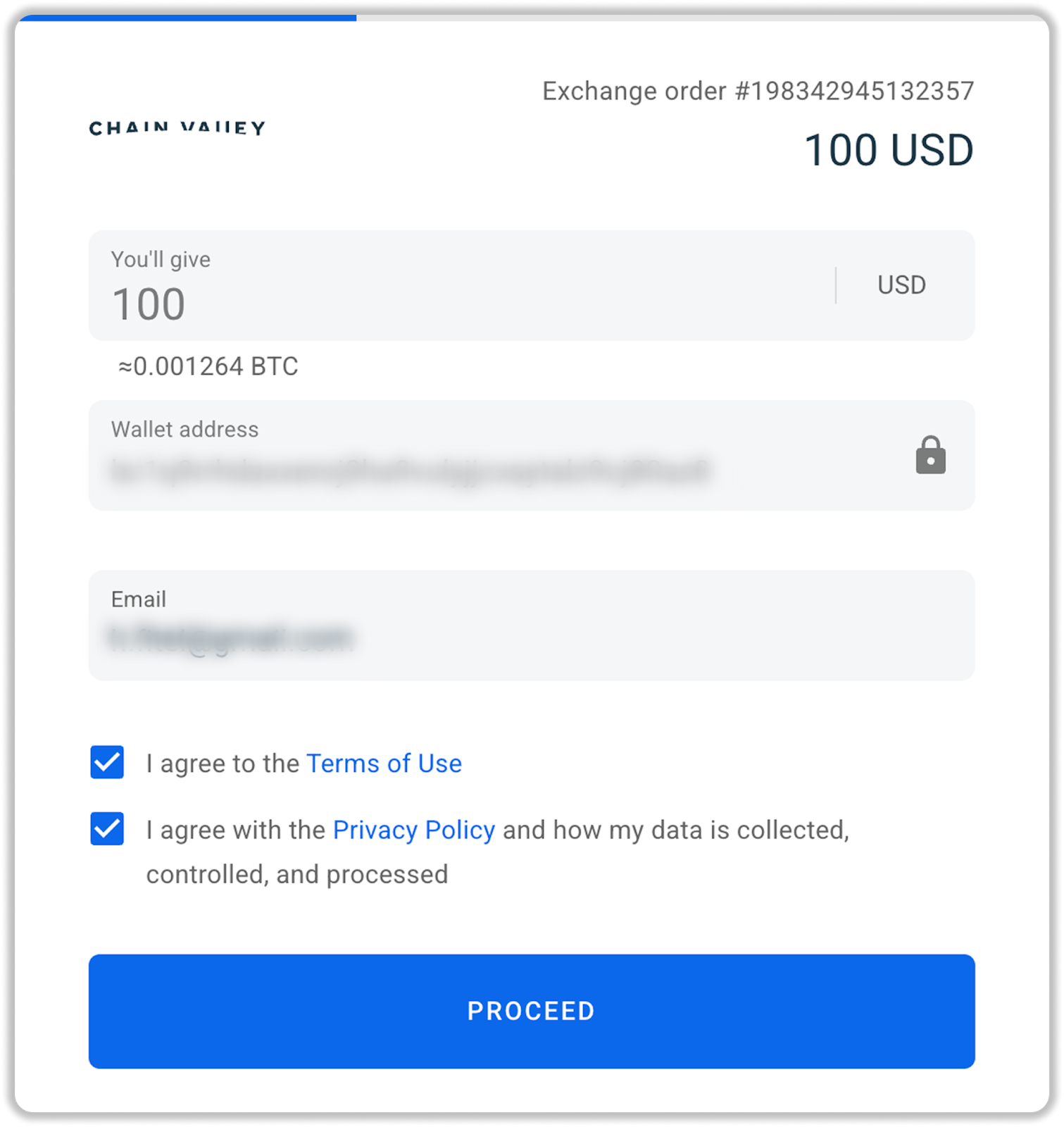Click into the Email input field
The width and height of the screenshot is (1064, 1127).
493,638
